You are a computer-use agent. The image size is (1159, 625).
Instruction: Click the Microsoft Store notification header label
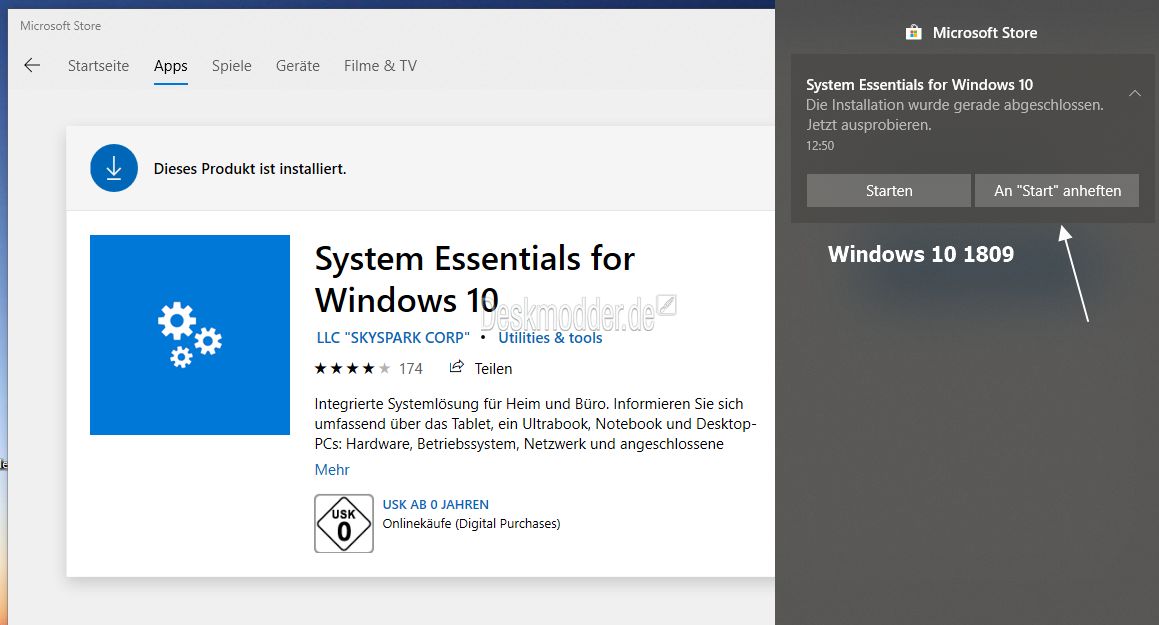click(x=985, y=33)
